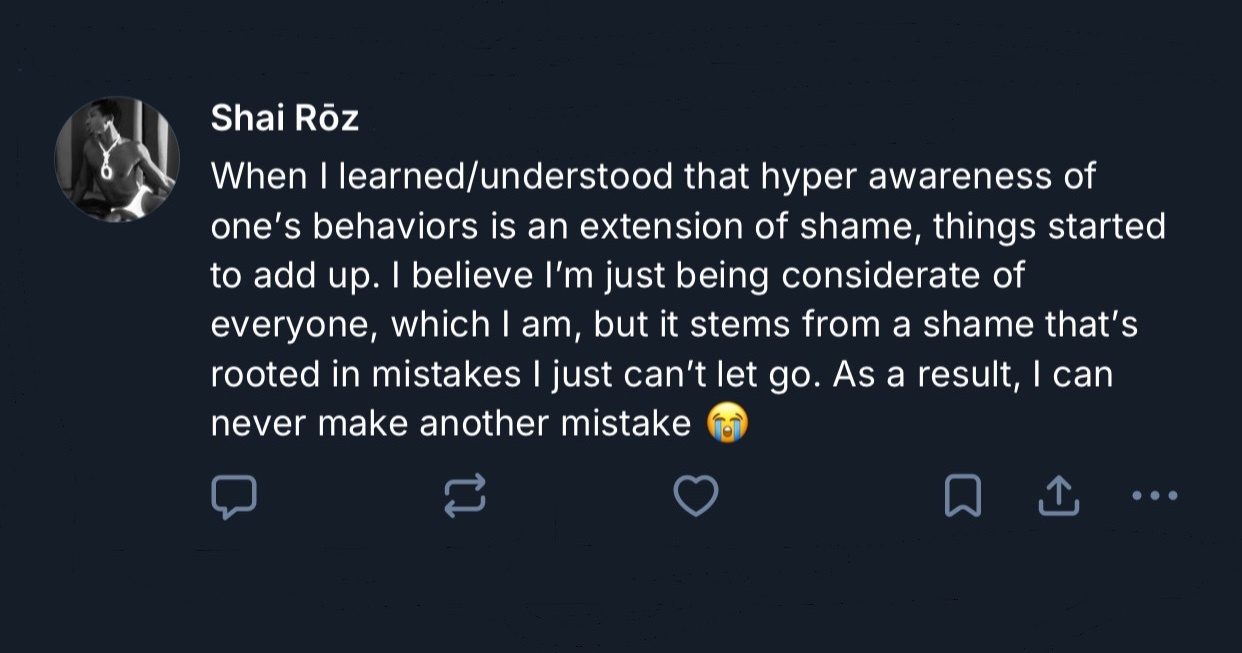Click the words "never make another mistake"

(x=450, y=424)
